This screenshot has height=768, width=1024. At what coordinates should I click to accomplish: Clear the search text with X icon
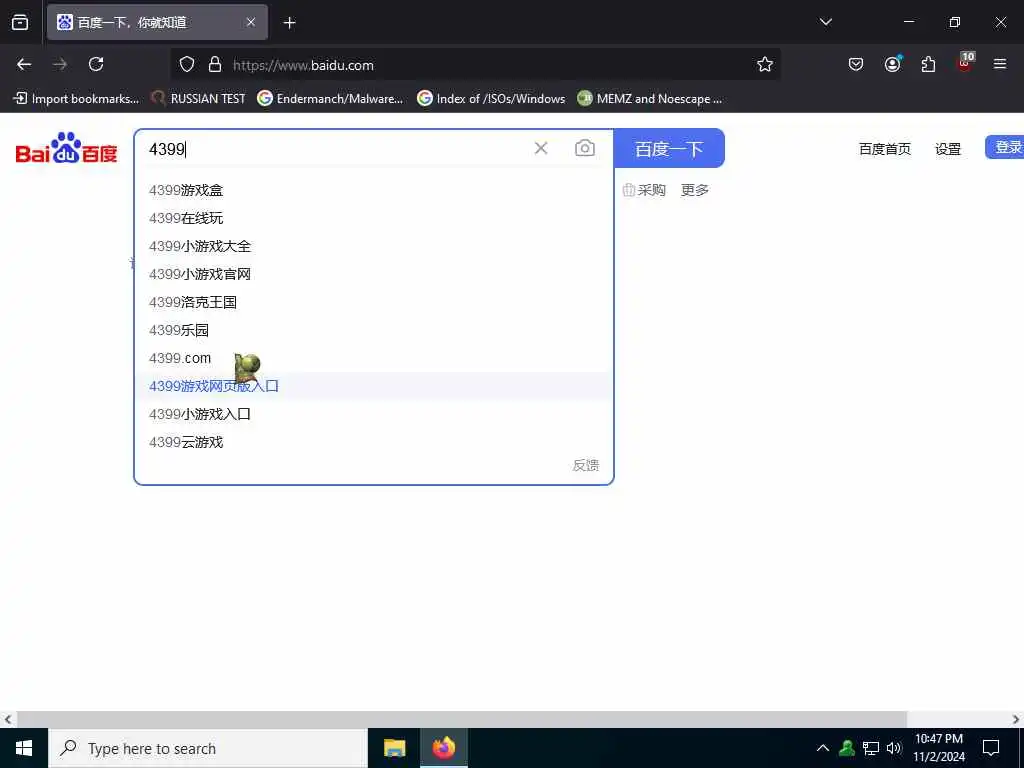pyautogui.click(x=541, y=148)
